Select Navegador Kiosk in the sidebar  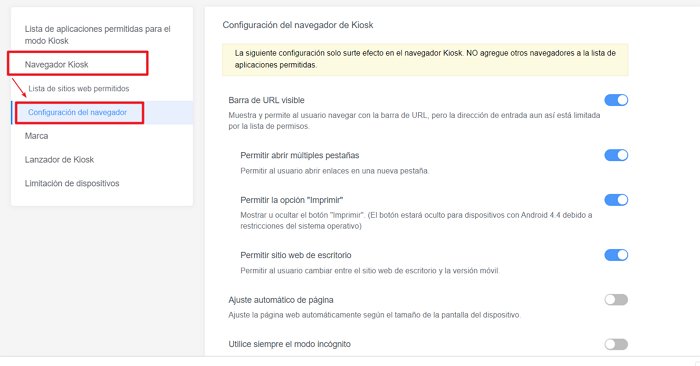point(57,64)
